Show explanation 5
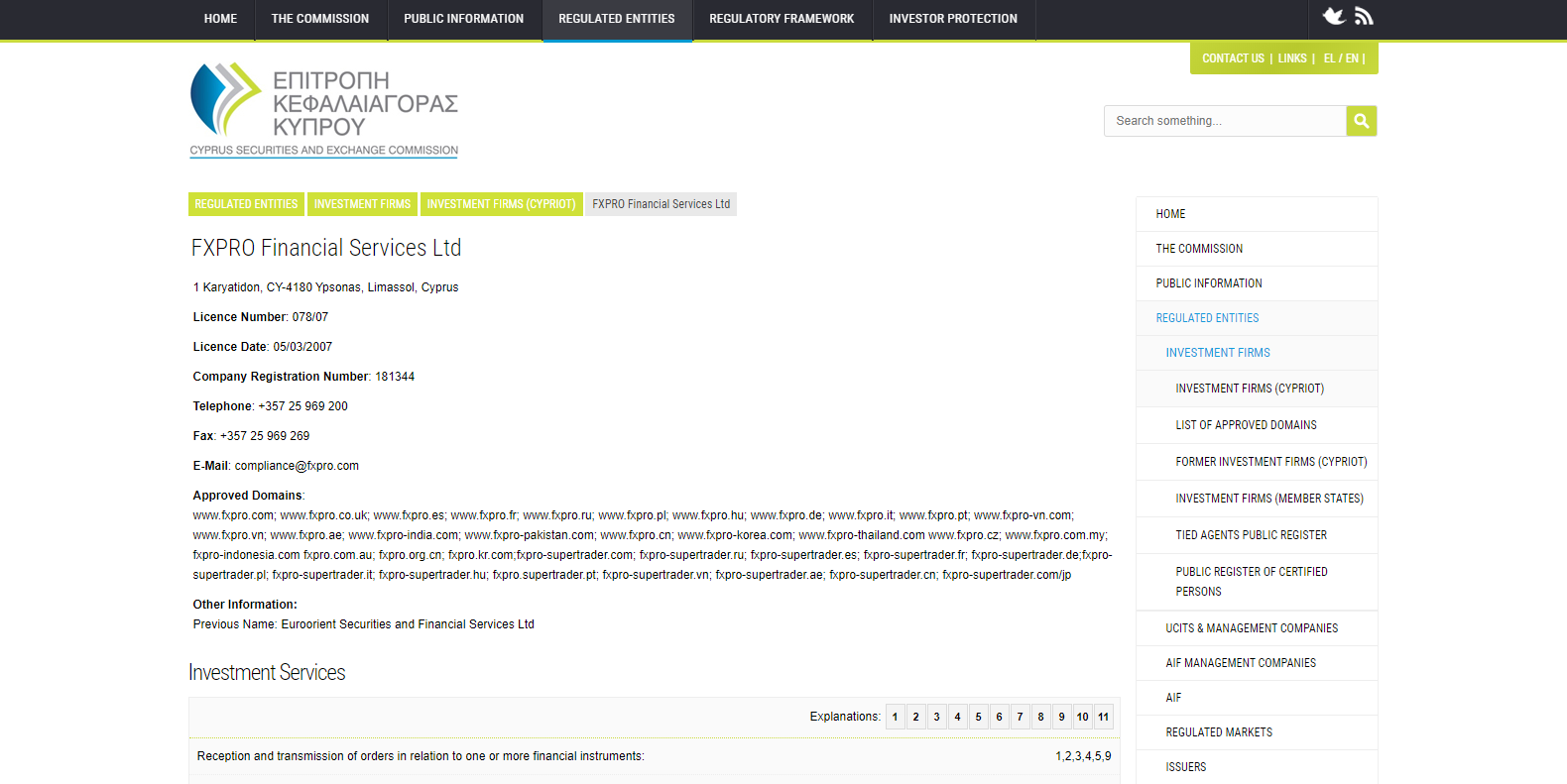Image resolution: width=1567 pixels, height=784 pixels. tap(978, 717)
